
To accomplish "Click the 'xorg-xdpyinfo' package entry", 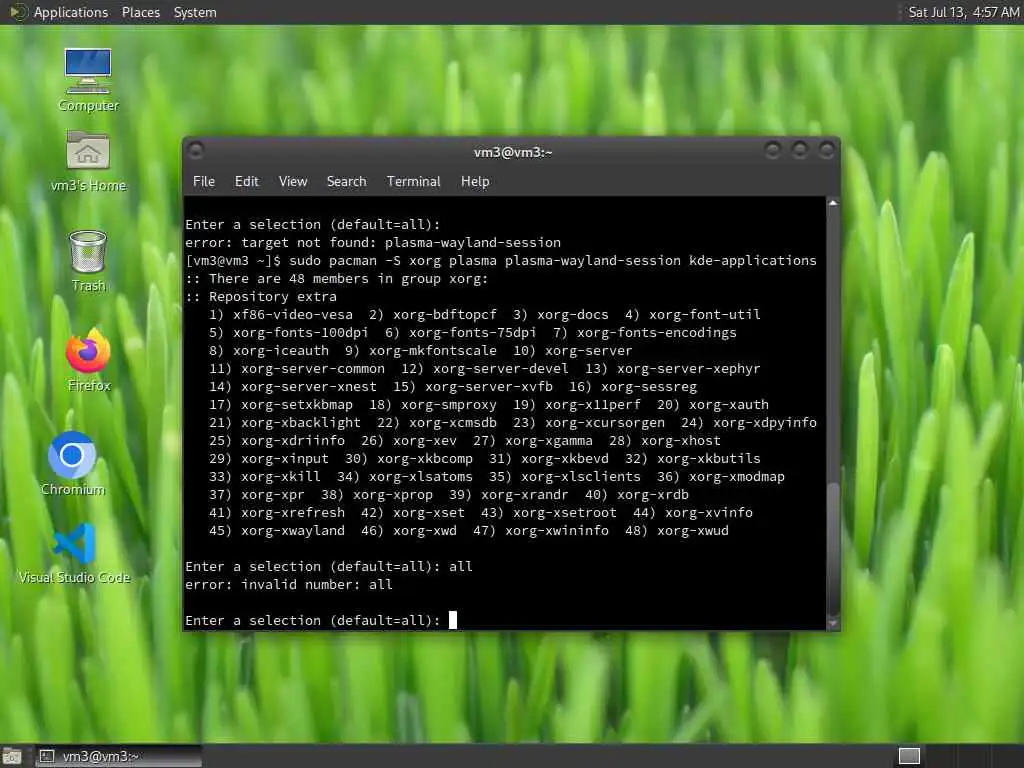I will click(x=765, y=423).
